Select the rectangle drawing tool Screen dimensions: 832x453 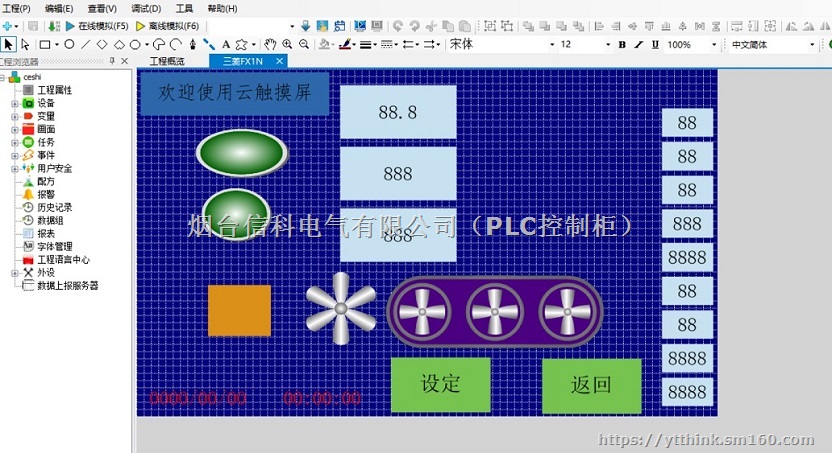(45, 45)
